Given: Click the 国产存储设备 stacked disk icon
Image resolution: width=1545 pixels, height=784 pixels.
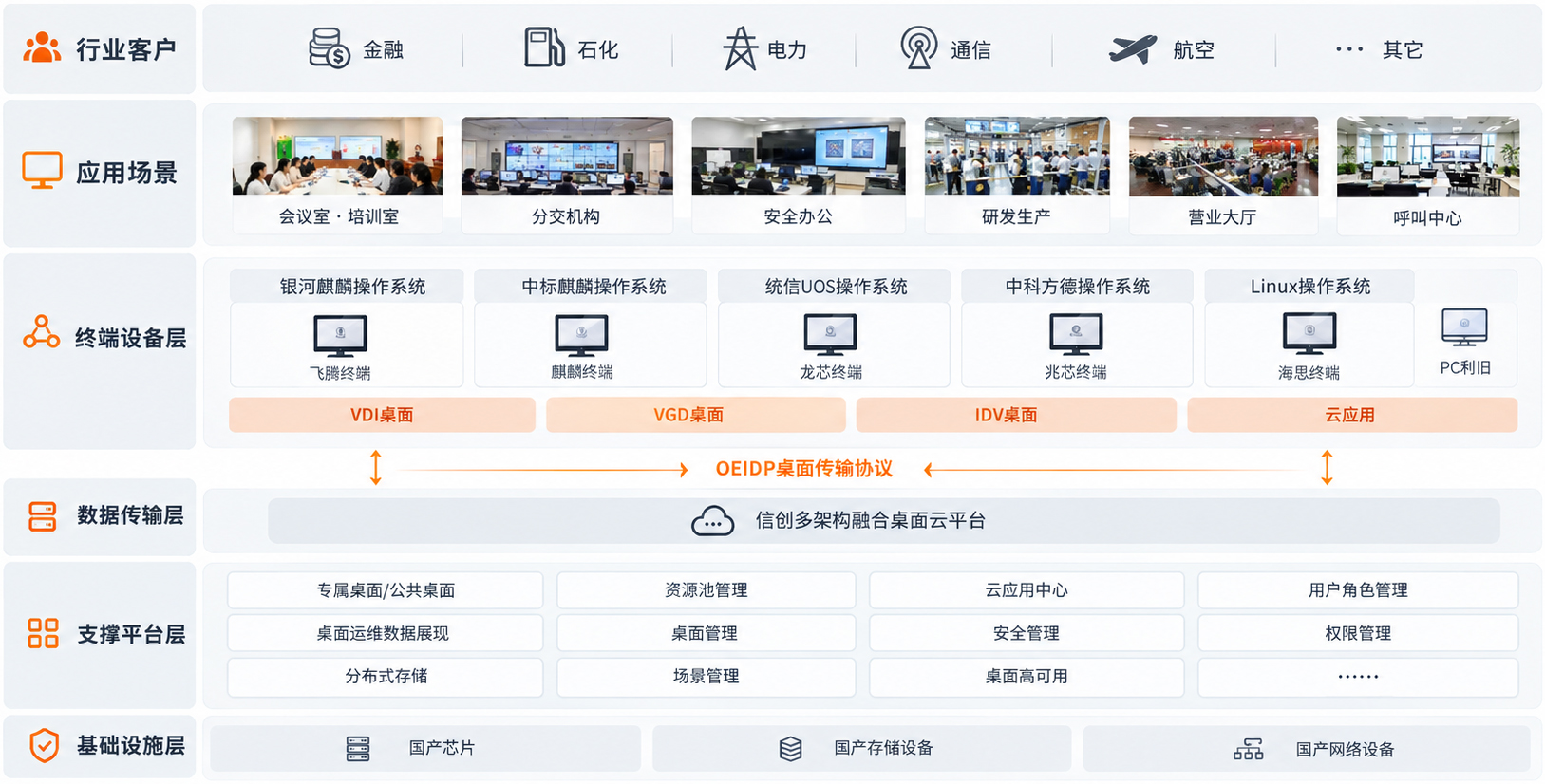Looking at the screenshot, I should point(791,749).
